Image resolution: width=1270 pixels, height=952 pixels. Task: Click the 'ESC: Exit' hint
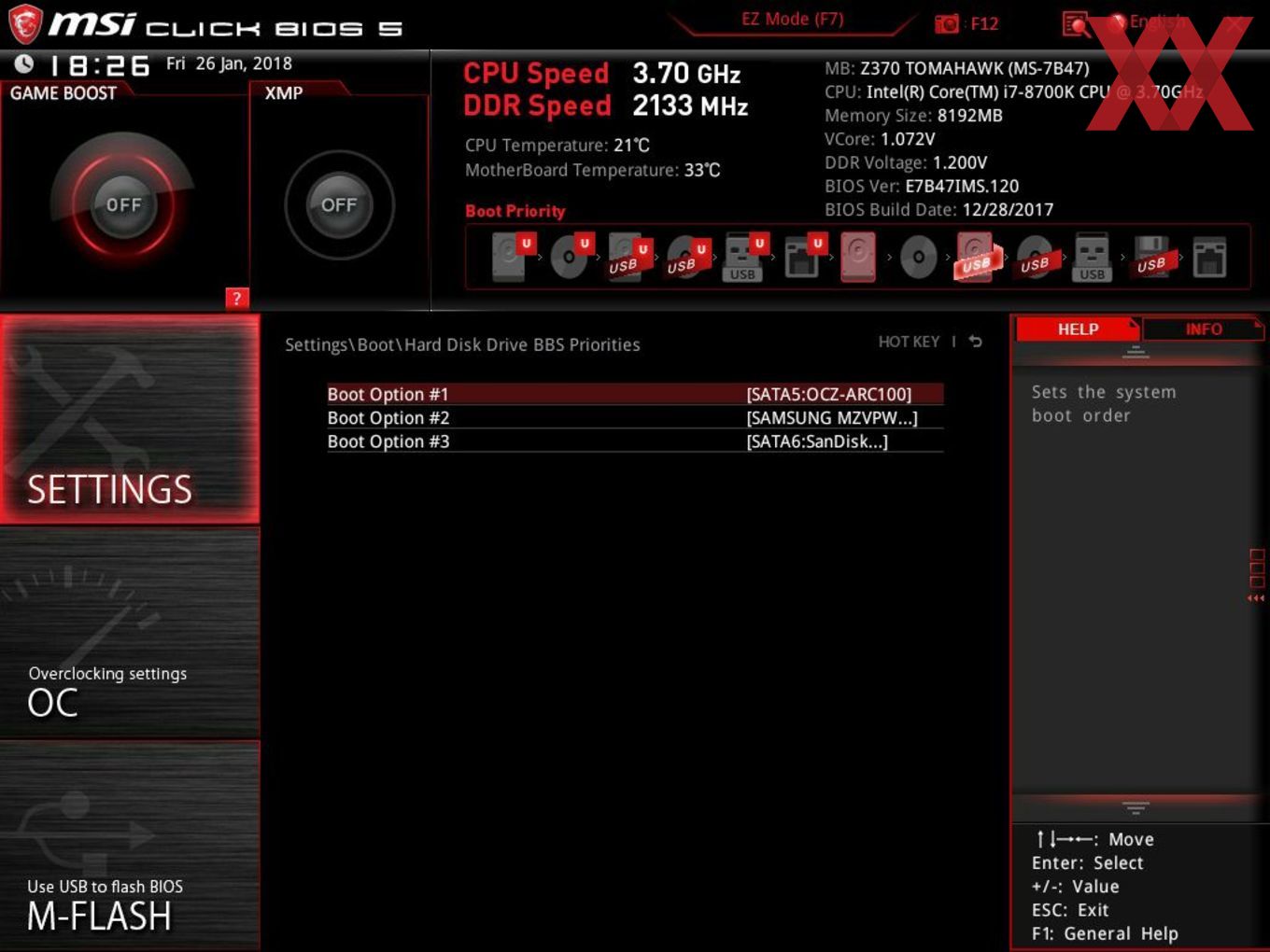click(1070, 910)
